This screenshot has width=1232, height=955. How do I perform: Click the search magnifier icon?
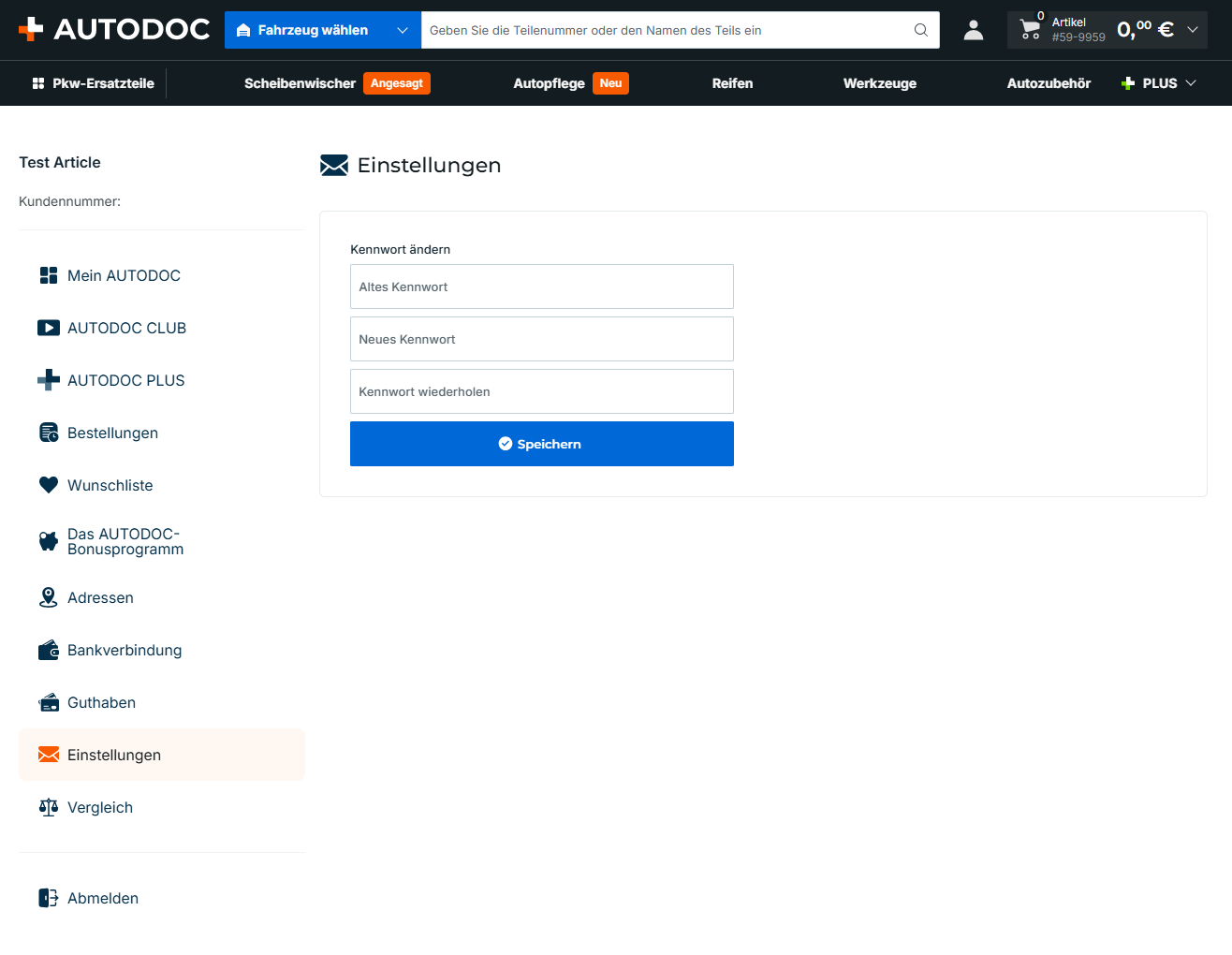[x=921, y=30]
